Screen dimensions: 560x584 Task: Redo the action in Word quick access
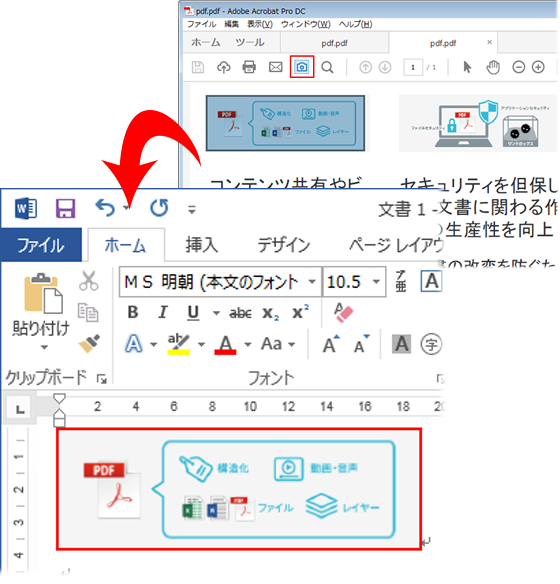click(159, 208)
